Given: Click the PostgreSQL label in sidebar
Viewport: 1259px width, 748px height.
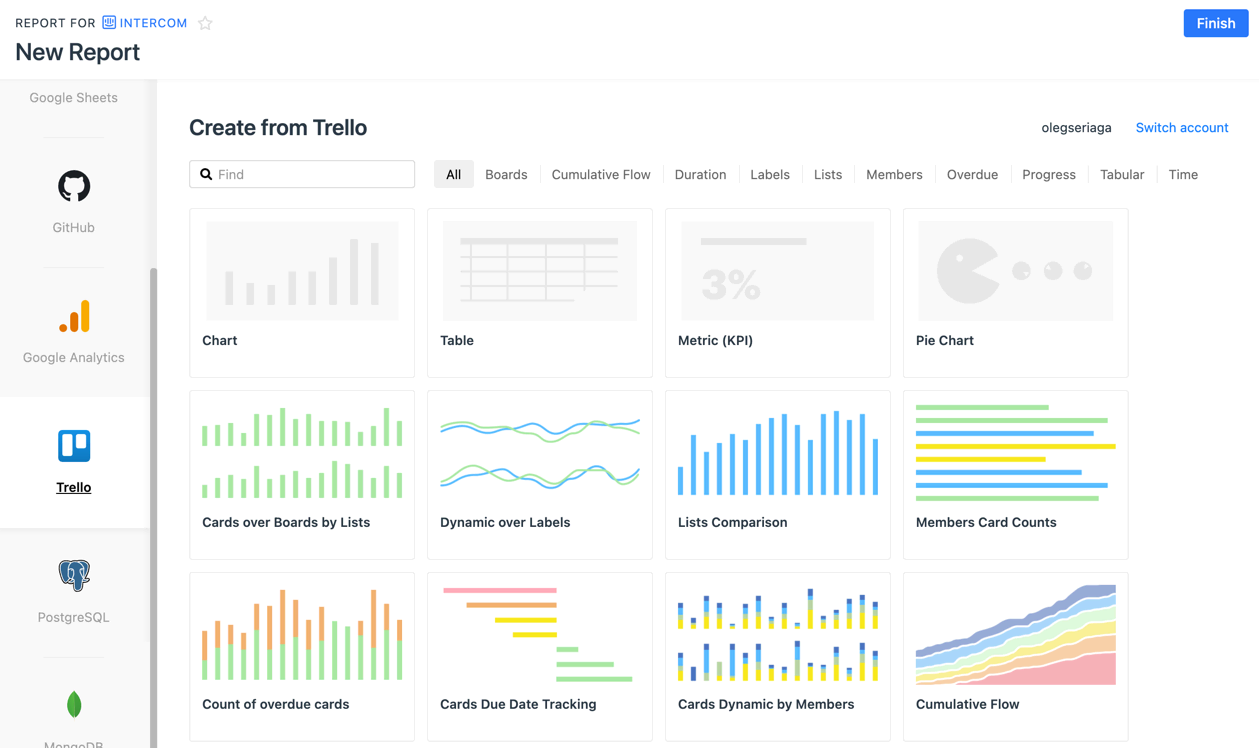Looking at the screenshot, I should (74, 618).
